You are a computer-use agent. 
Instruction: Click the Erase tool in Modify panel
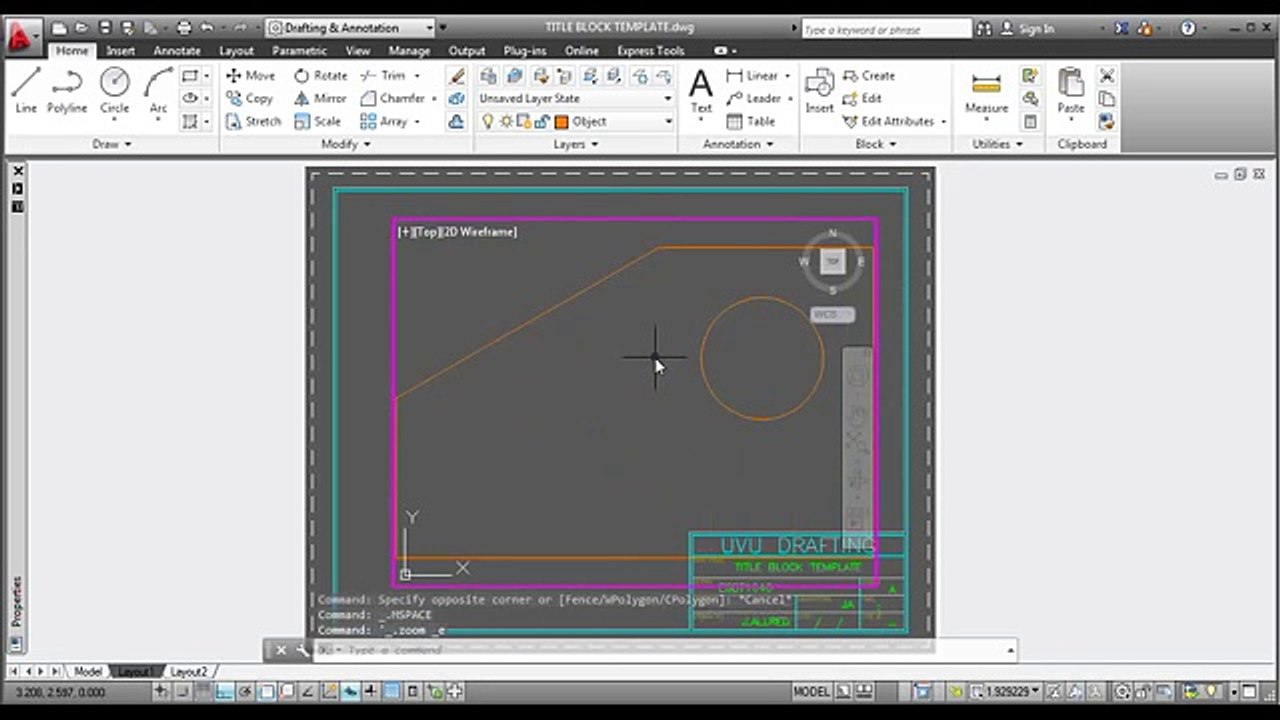coord(457,75)
